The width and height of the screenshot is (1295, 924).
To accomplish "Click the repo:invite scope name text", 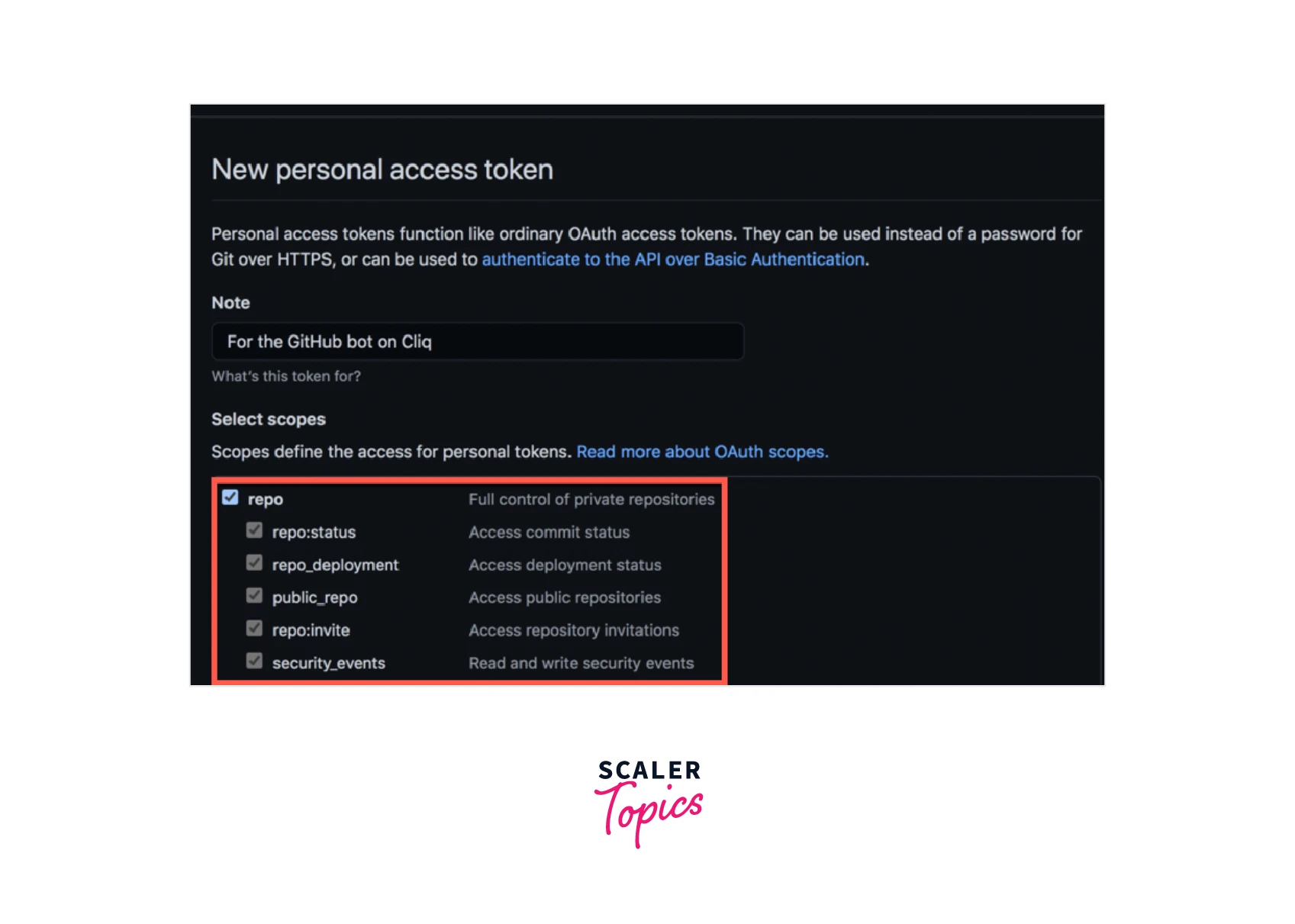I will point(311,631).
